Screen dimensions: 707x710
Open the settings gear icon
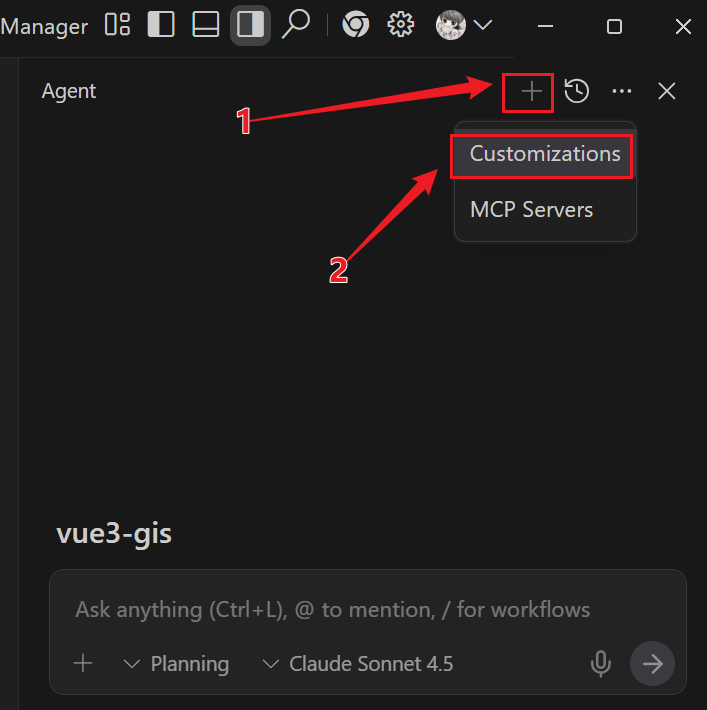[401, 25]
